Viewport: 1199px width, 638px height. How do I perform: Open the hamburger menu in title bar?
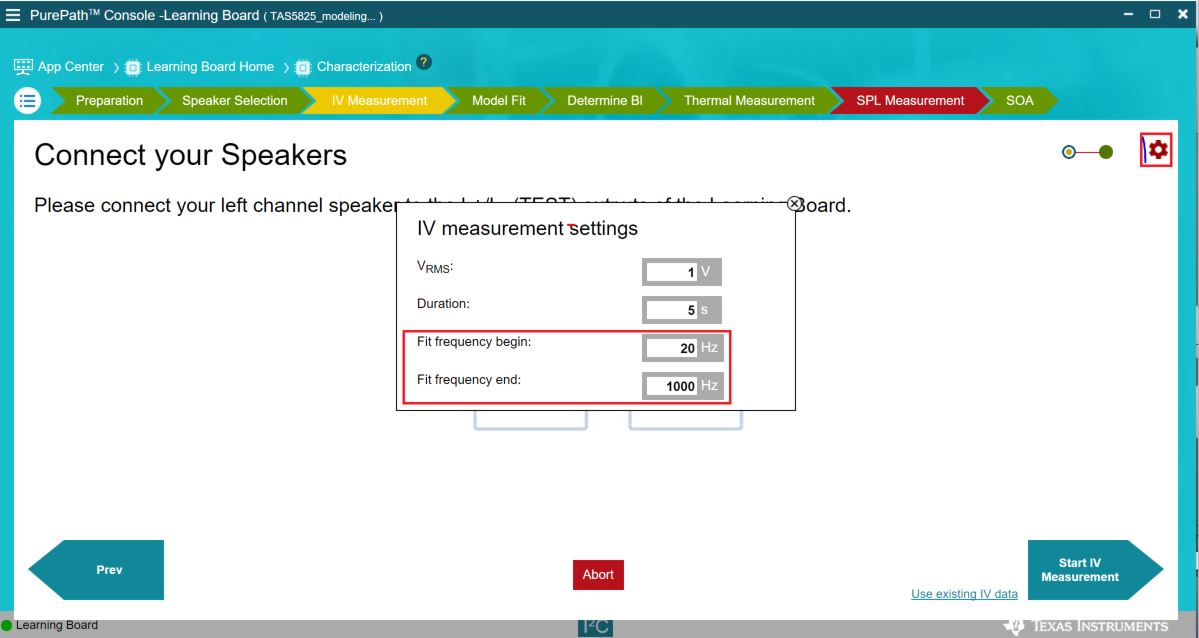(x=13, y=15)
